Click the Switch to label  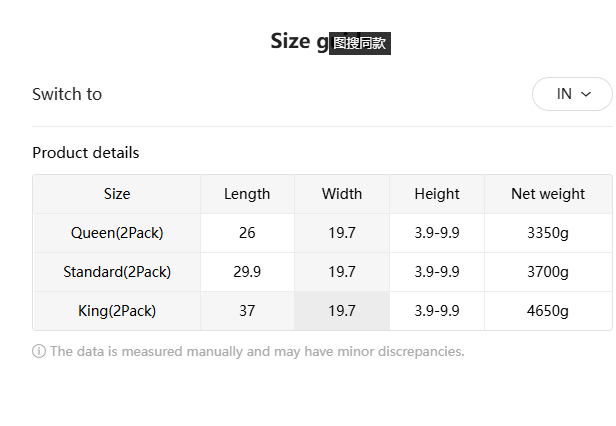click(67, 94)
